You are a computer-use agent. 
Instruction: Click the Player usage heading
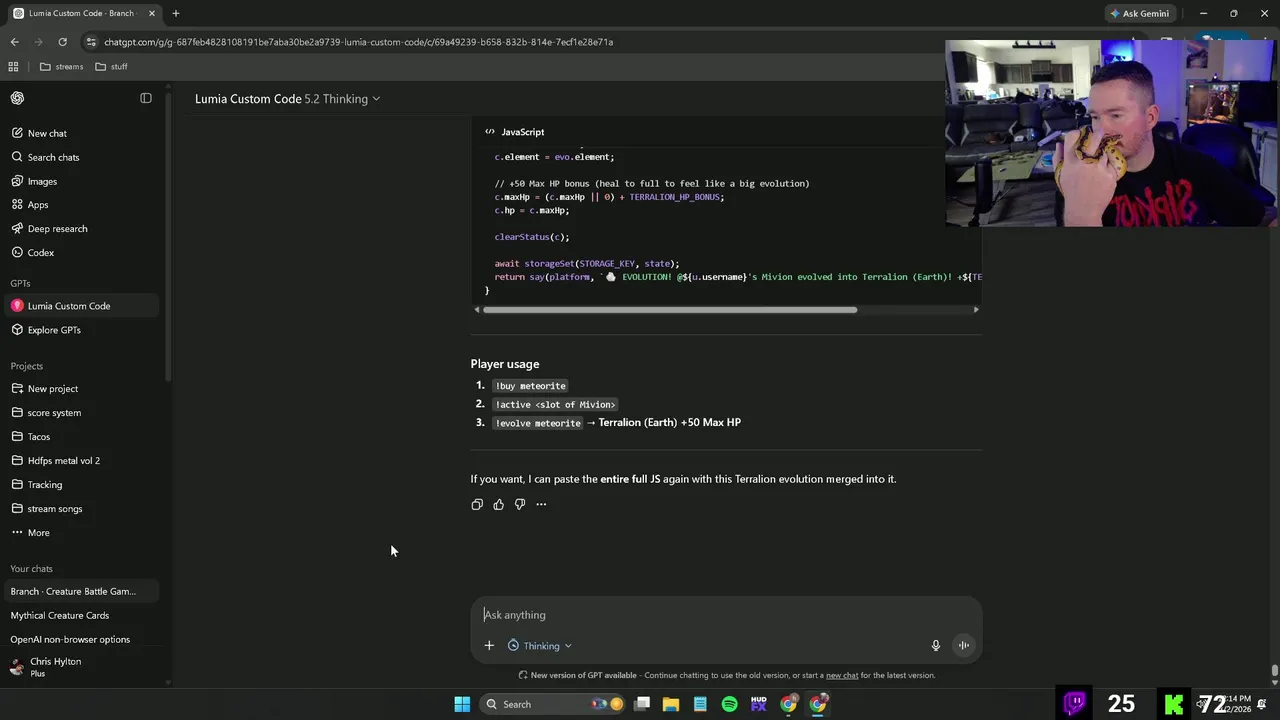(x=505, y=364)
